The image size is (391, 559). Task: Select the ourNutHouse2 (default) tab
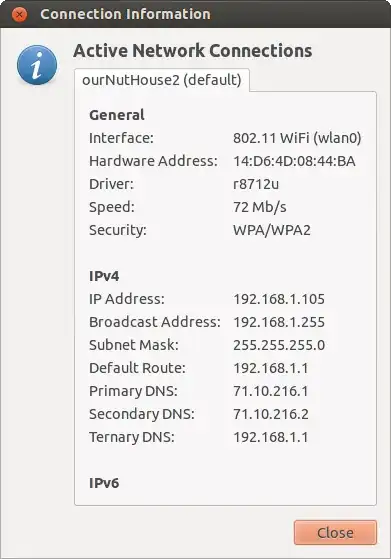point(162,80)
